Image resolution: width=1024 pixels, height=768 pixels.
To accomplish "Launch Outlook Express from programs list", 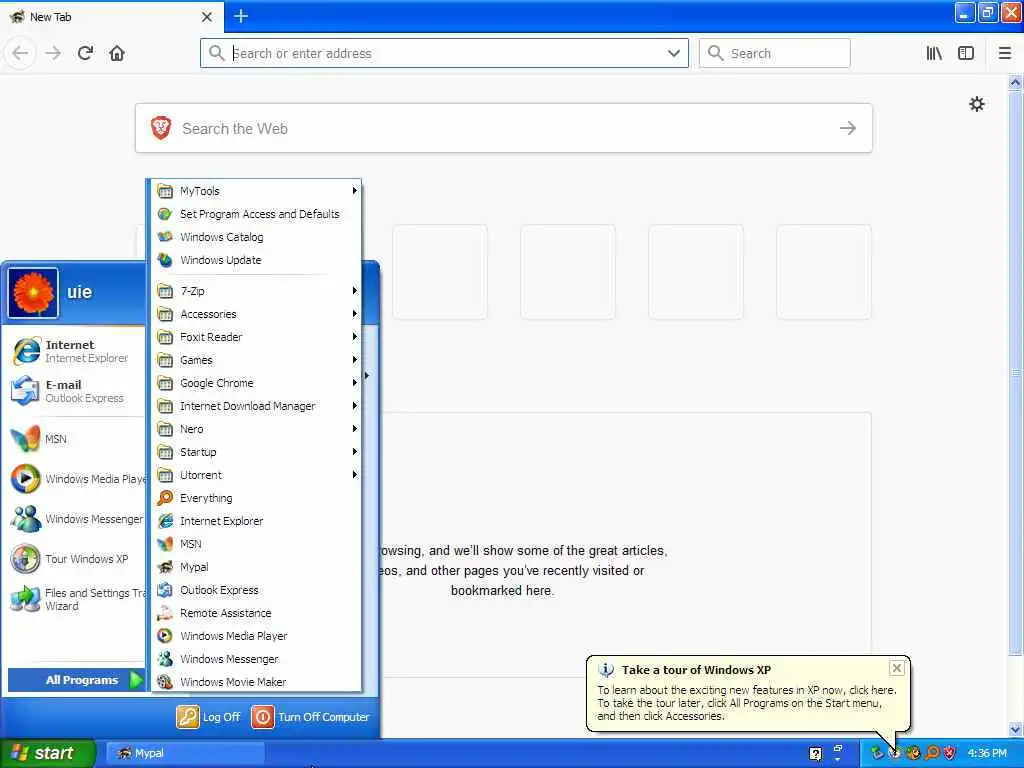I will [x=257, y=590].
